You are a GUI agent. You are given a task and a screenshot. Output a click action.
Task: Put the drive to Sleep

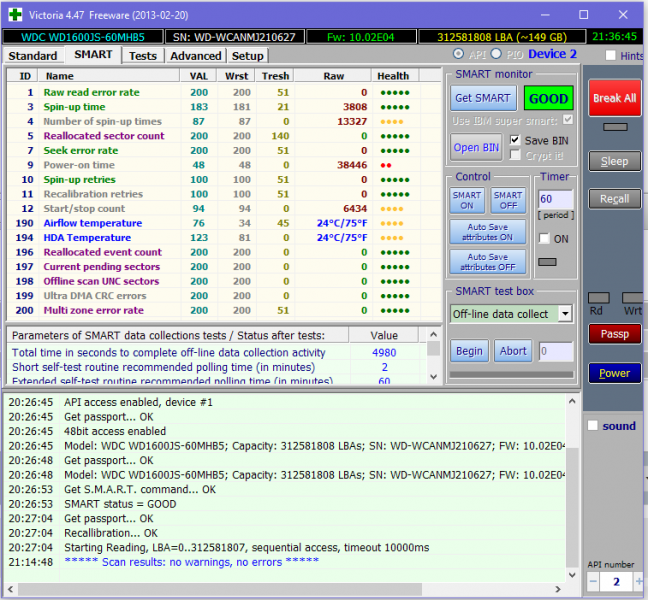[614, 162]
